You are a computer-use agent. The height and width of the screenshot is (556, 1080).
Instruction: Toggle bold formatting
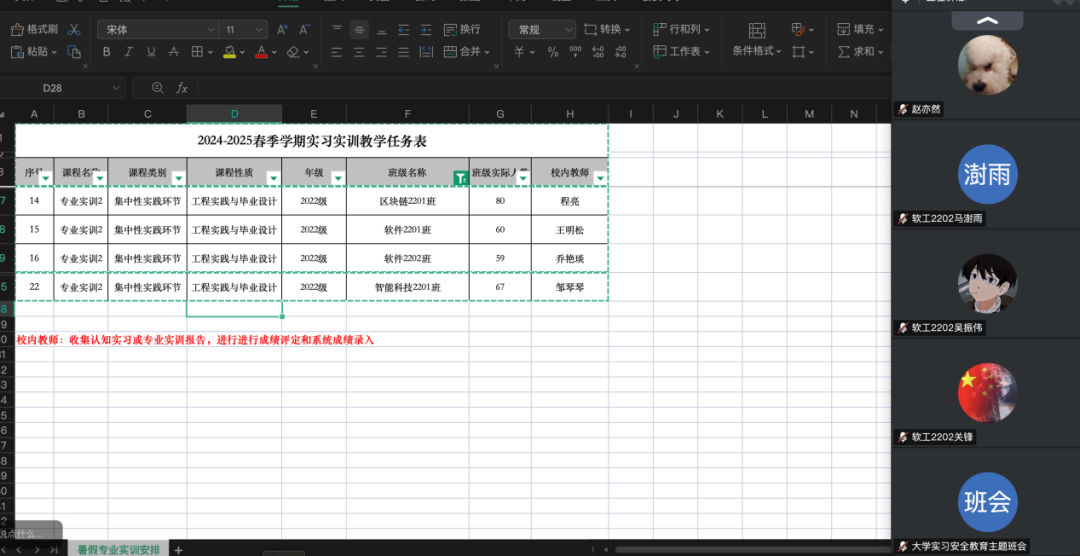click(106, 52)
